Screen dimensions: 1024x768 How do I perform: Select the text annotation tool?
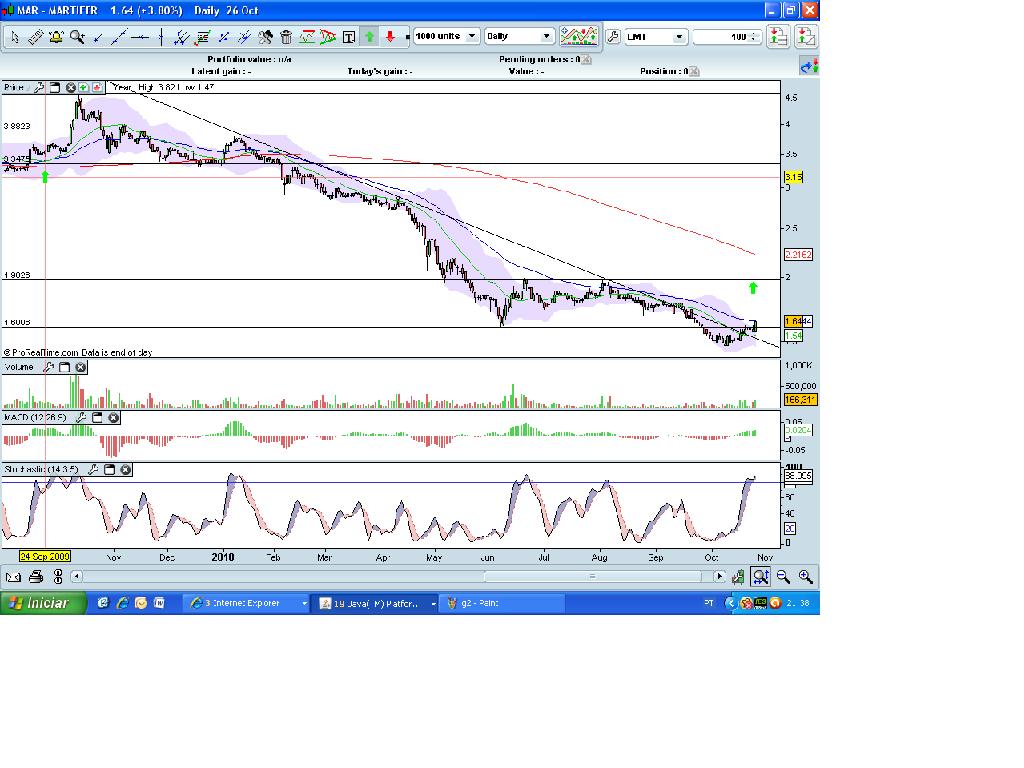click(x=349, y=37)
